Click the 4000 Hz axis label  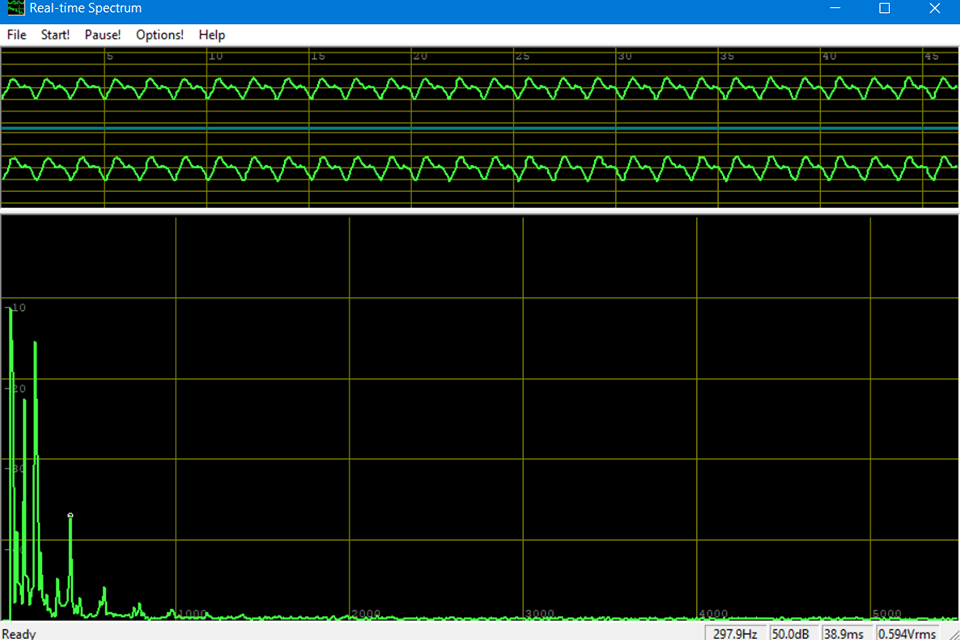click(x=713, y=614)
